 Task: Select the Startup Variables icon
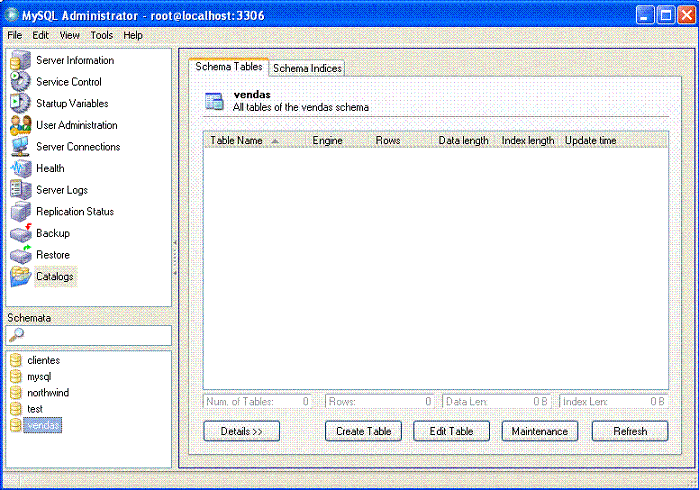21,103
